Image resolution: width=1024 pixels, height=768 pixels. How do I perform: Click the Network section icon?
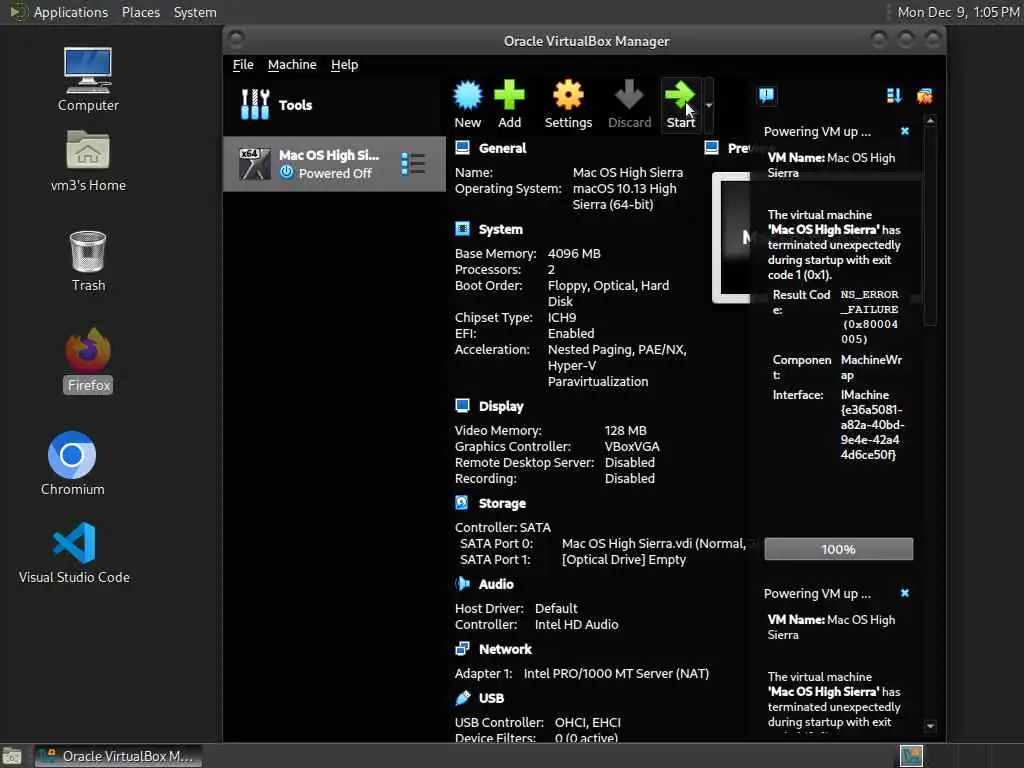[462, 648]
